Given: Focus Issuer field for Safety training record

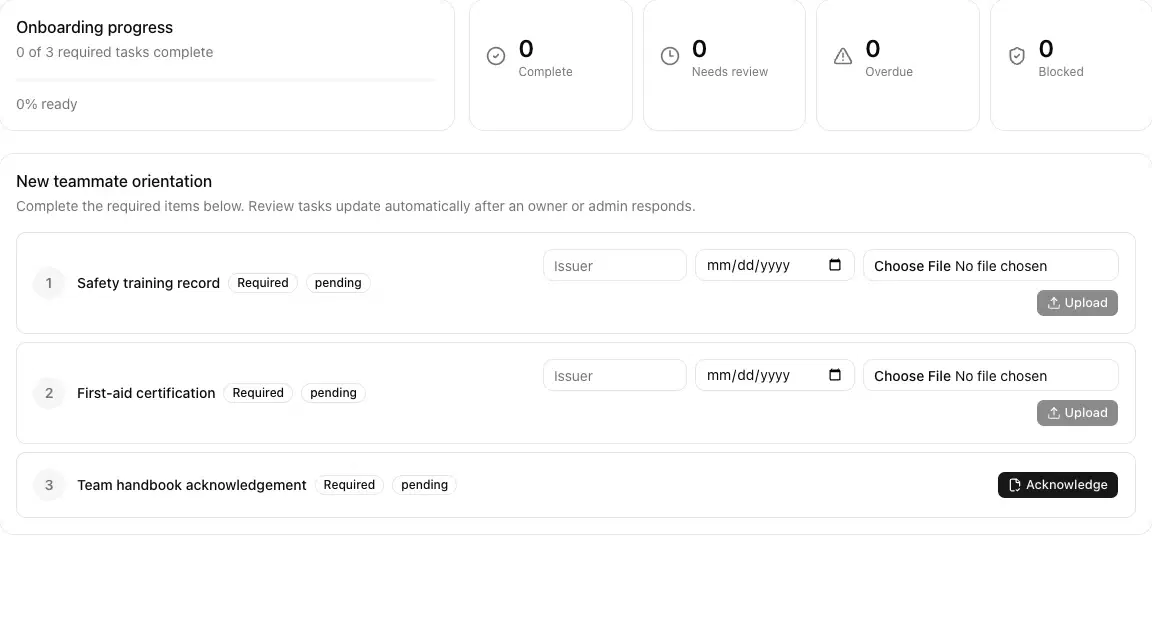Looking at the screenshot, I should click(615, 265).
